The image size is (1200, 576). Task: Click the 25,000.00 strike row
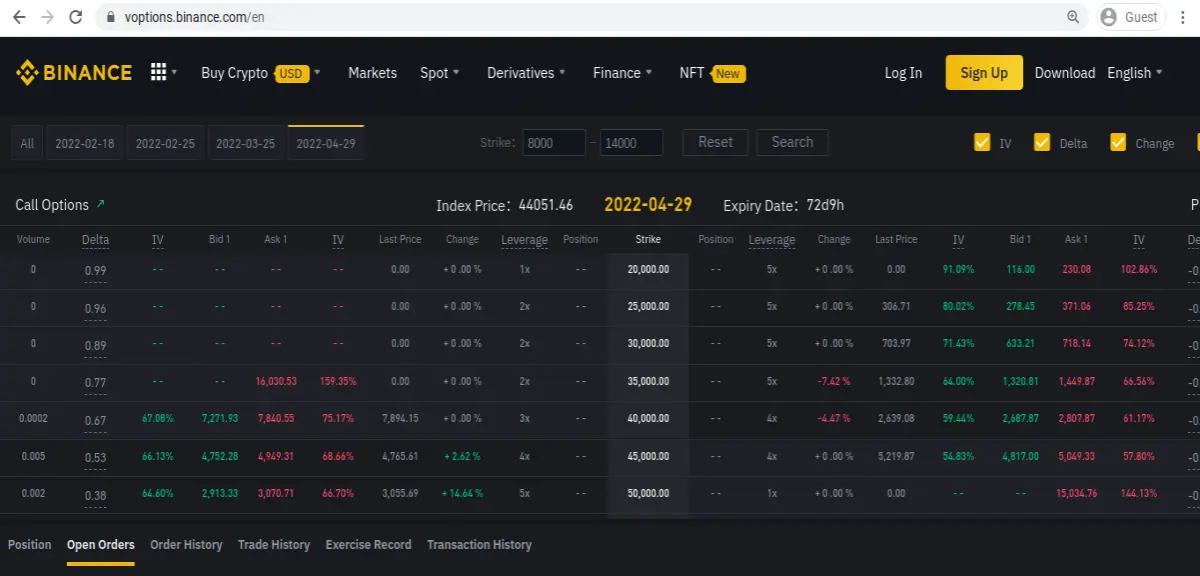600,307
